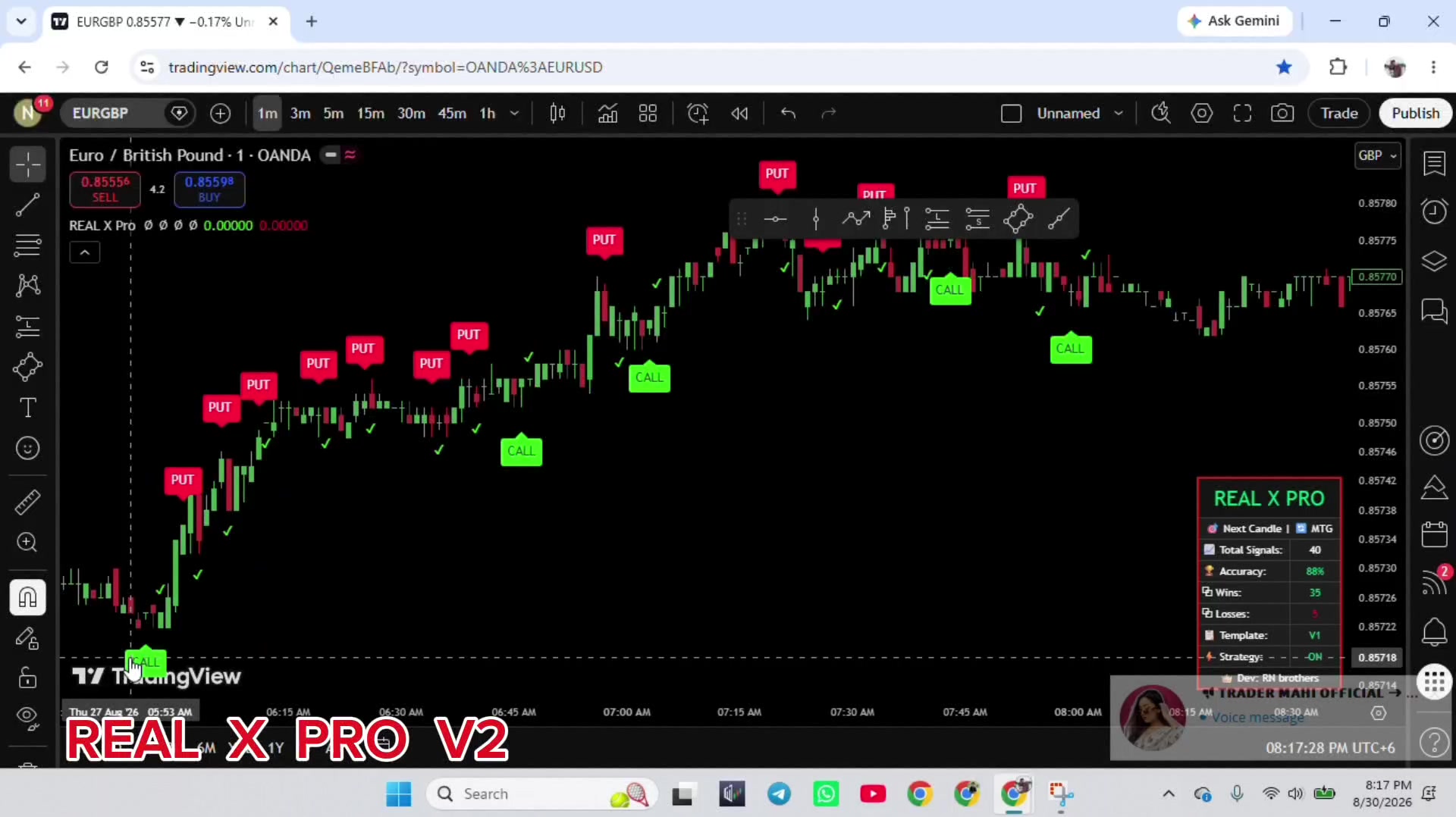The height and width of the screenshot is (817, 1456).
Task: Pick the vertical line tool in floating toolbar
Action: 816,219
